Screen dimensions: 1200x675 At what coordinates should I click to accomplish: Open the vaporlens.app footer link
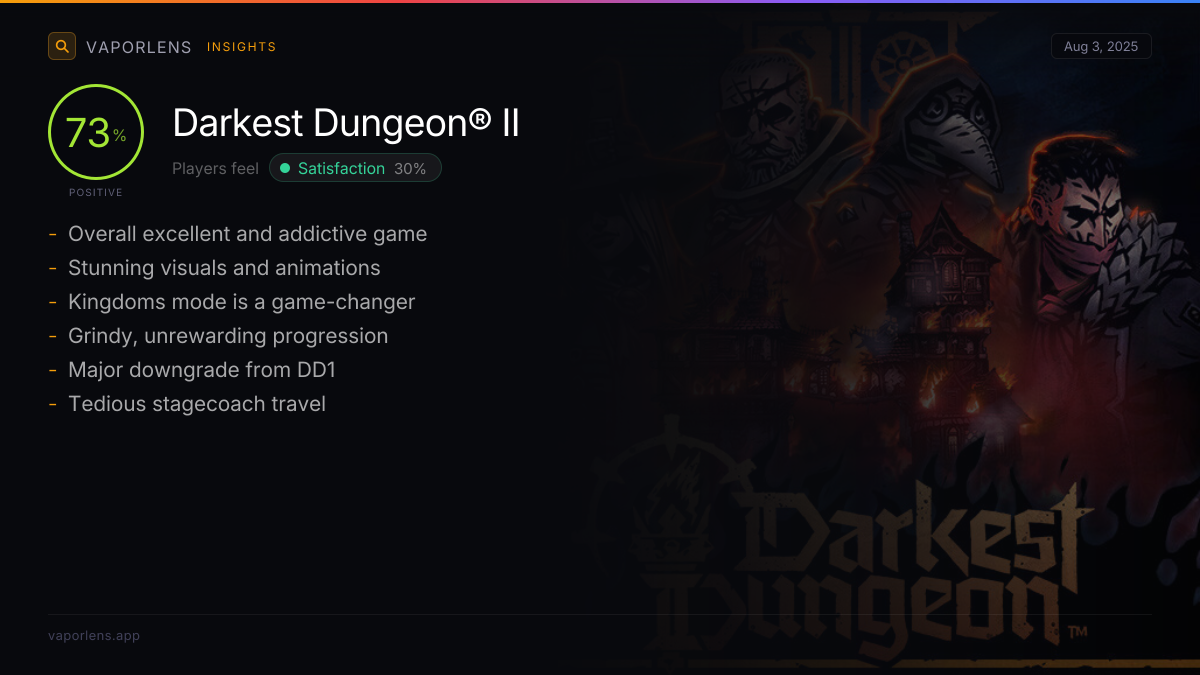point(94,635)
